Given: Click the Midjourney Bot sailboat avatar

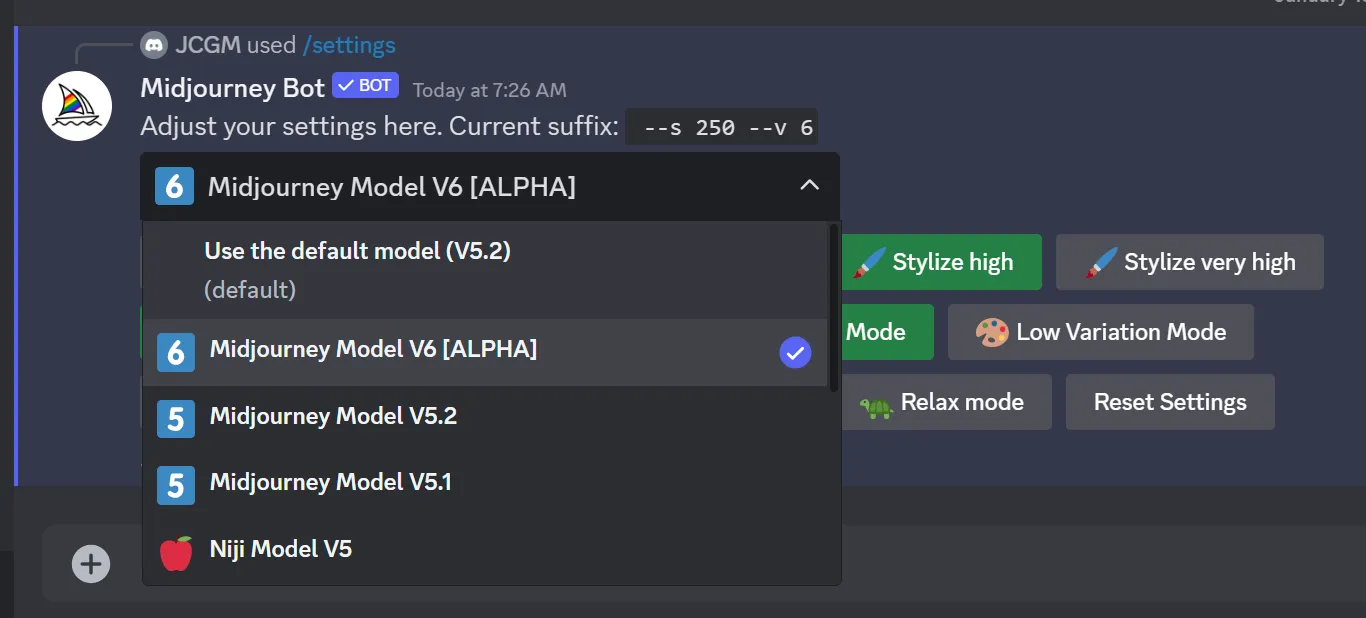Looking at the screenshot, I should 77,106.
